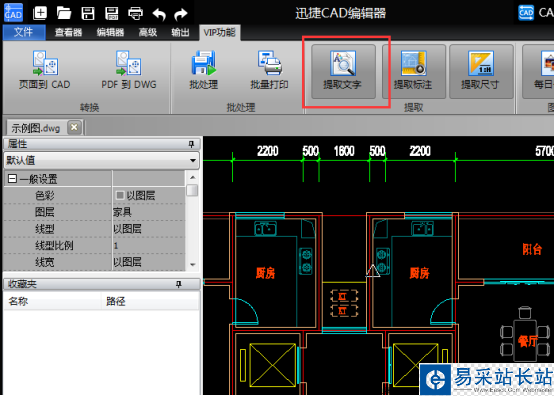Click the properties scrollbar up arrow

pos(193,177)
